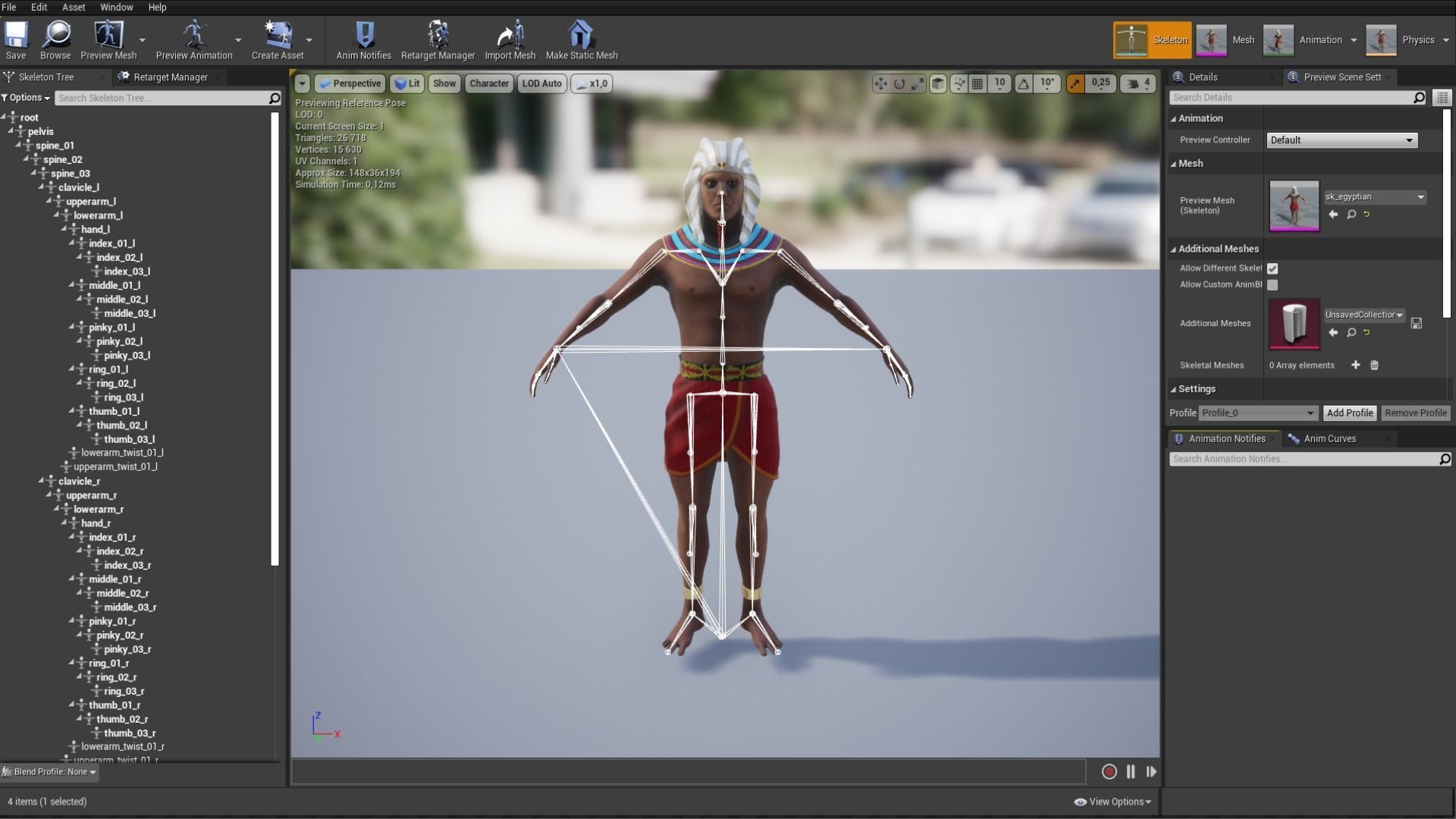Search in the Skeleton Tree magnifier icon
This screenshot has height=819, width=1456.
tap(275, 98)
